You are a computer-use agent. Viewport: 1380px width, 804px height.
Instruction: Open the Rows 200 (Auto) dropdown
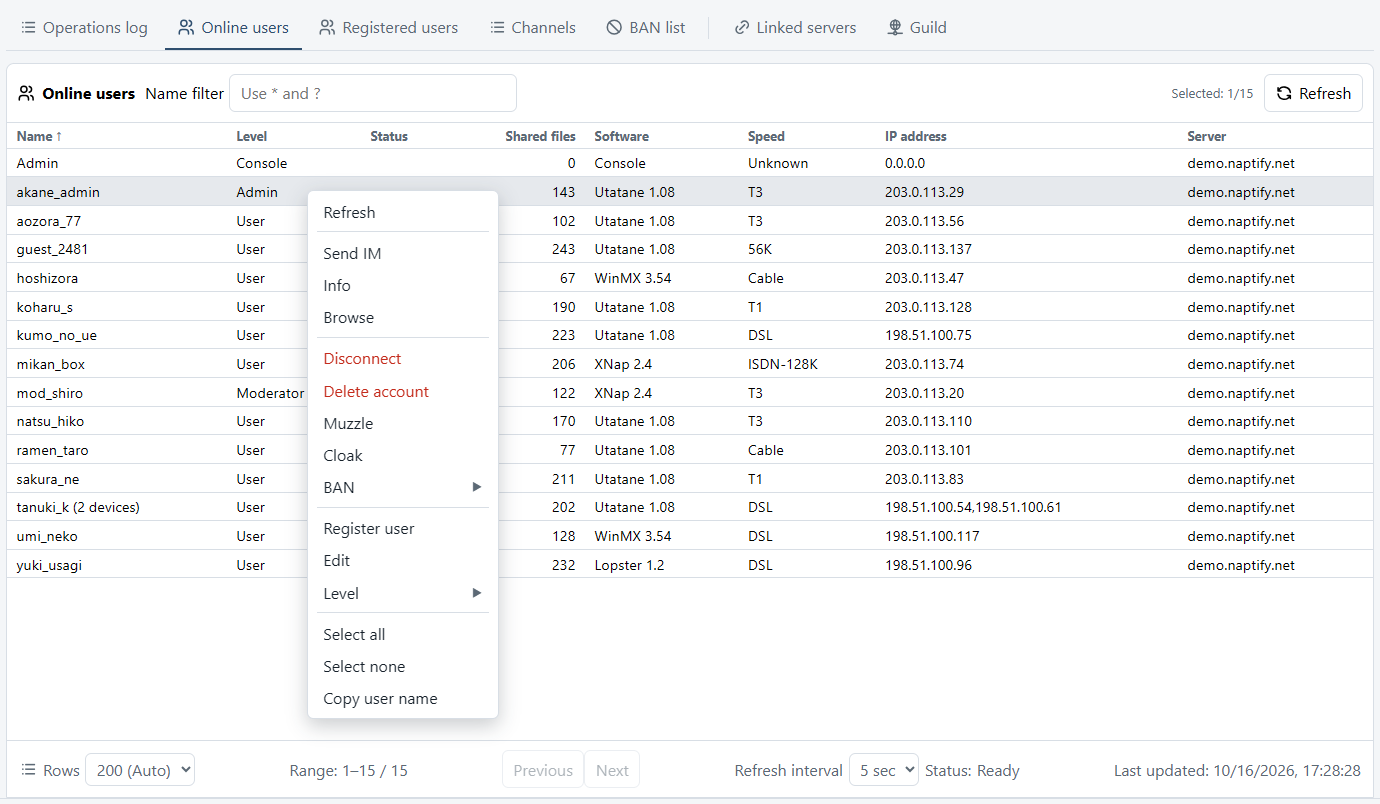(x=140, y=770)
